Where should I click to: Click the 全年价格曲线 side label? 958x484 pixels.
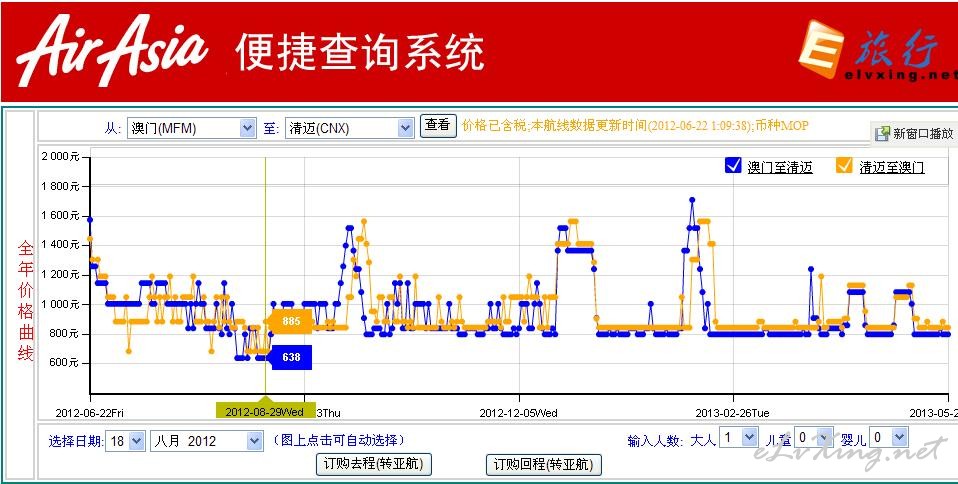point(25,300)
